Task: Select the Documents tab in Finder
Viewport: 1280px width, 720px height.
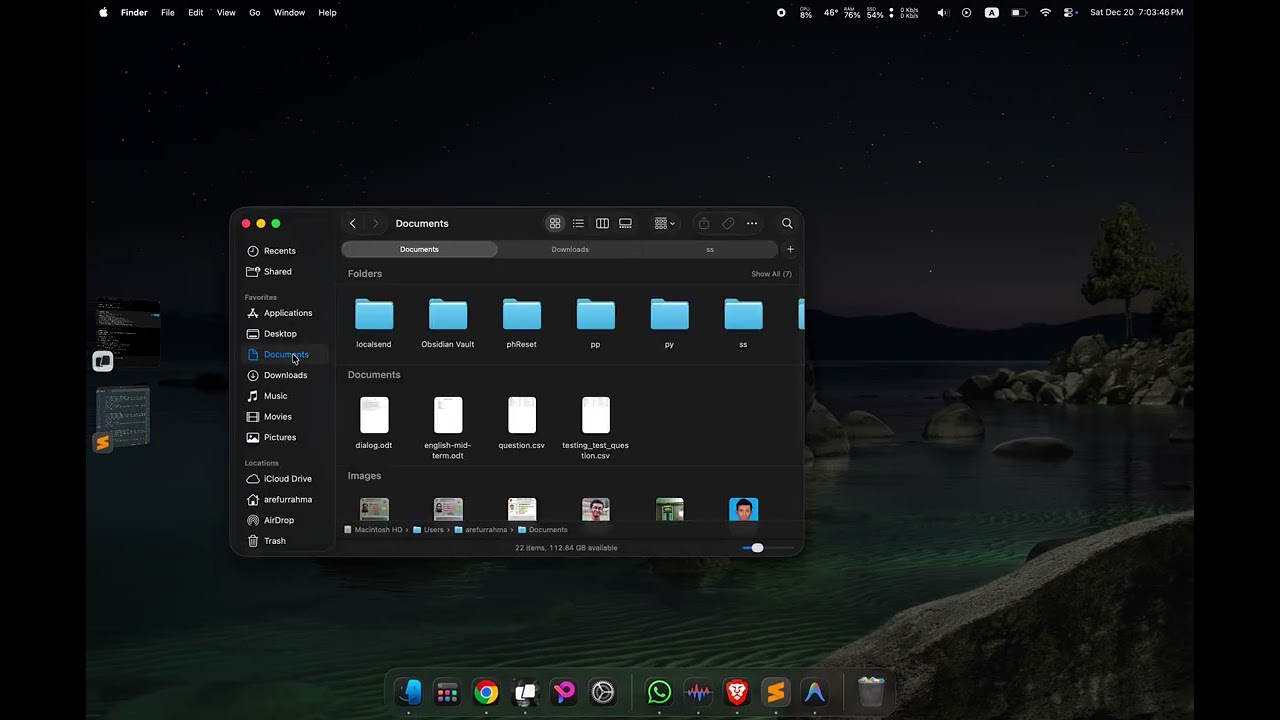Action: click(419, 249)
